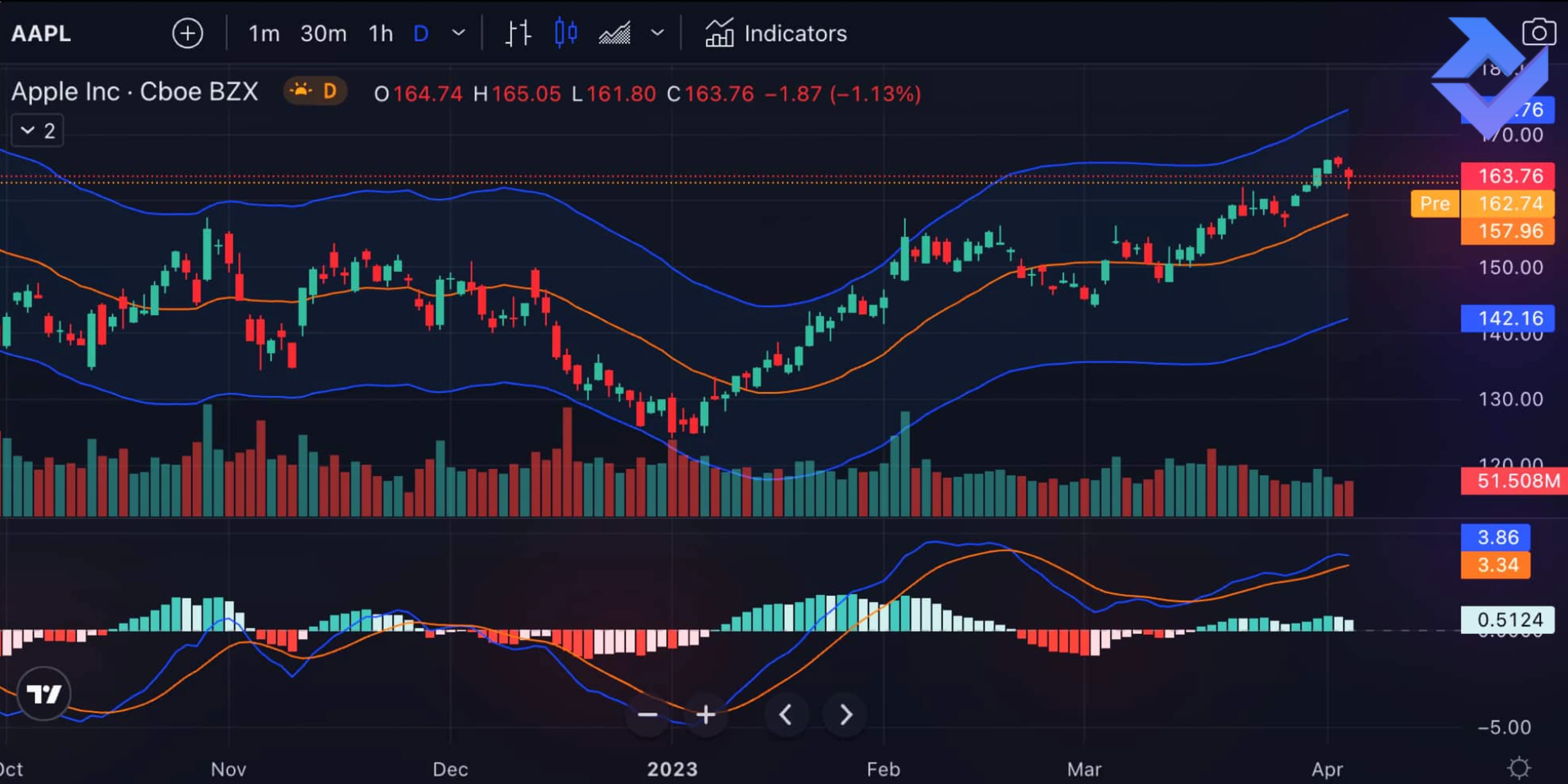Zoom out the chart with minus button
Screen dimensions: 1568x784
648,715
